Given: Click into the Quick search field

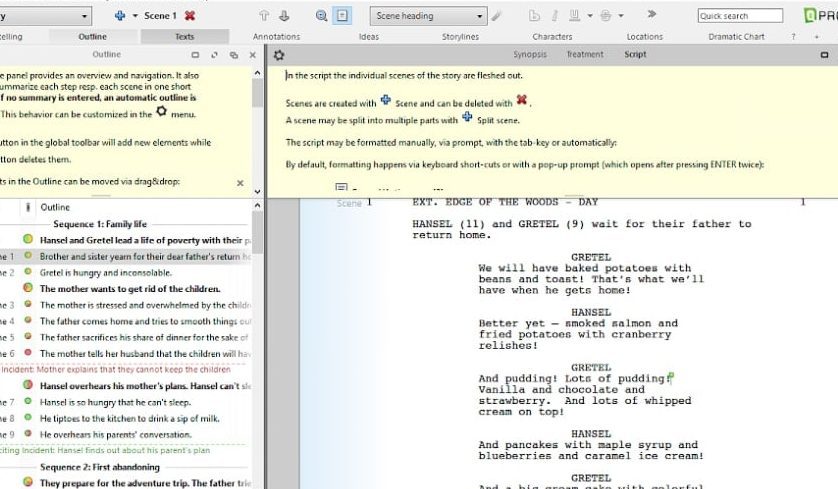Looking at the screenshot, I should (740, 16).
